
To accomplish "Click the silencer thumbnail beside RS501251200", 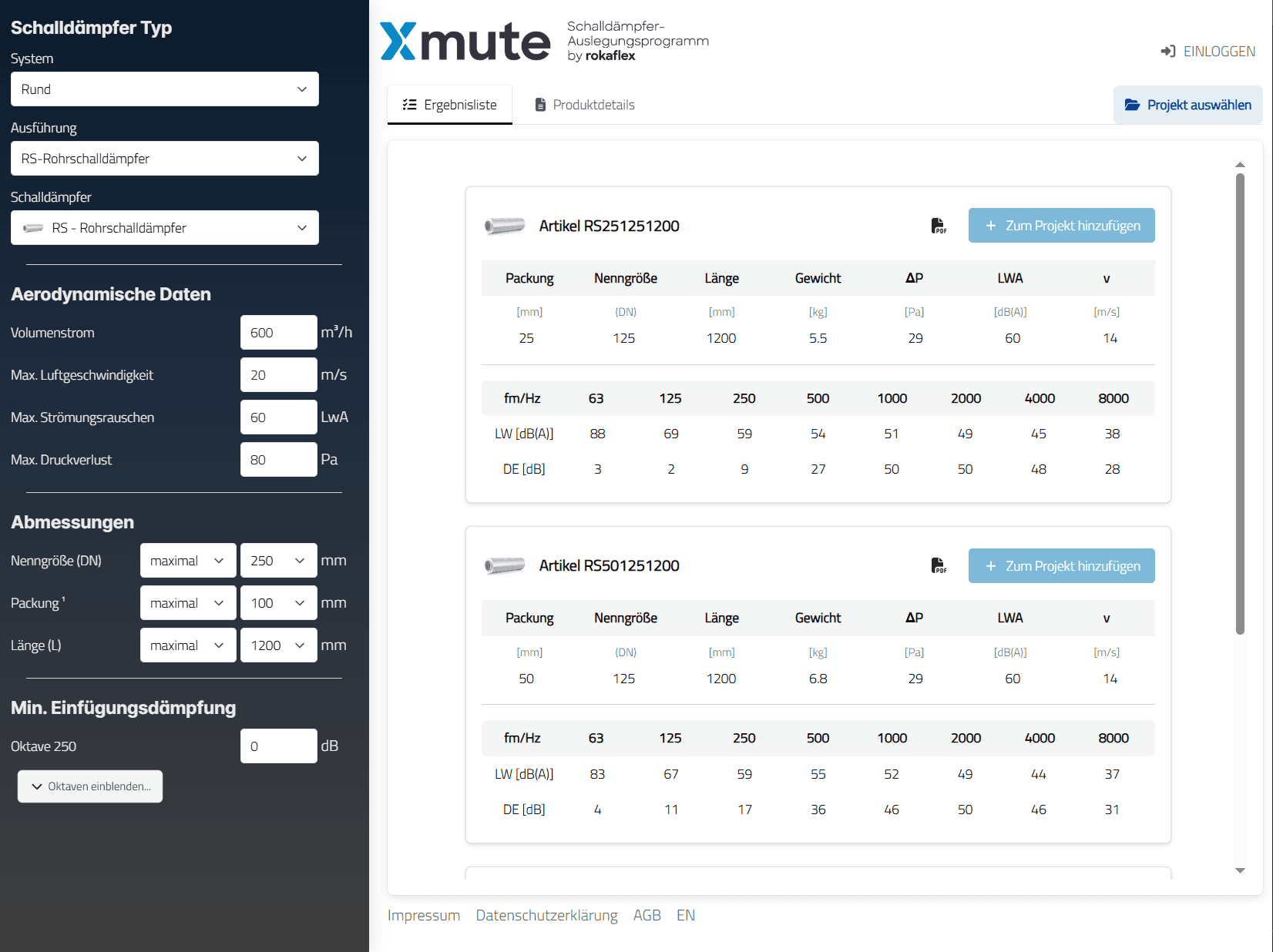I will click(505, 565).
